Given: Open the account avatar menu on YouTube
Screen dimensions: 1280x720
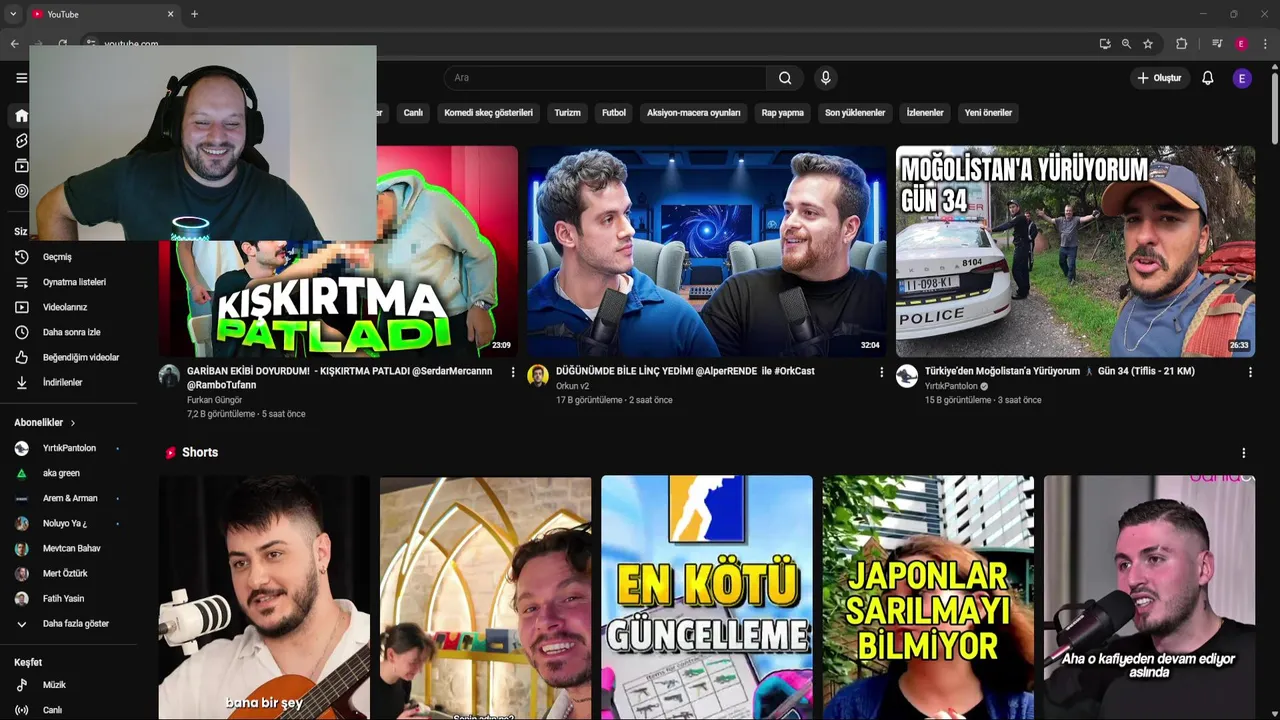Looking at the screenshot, I should coord(1242,78).
